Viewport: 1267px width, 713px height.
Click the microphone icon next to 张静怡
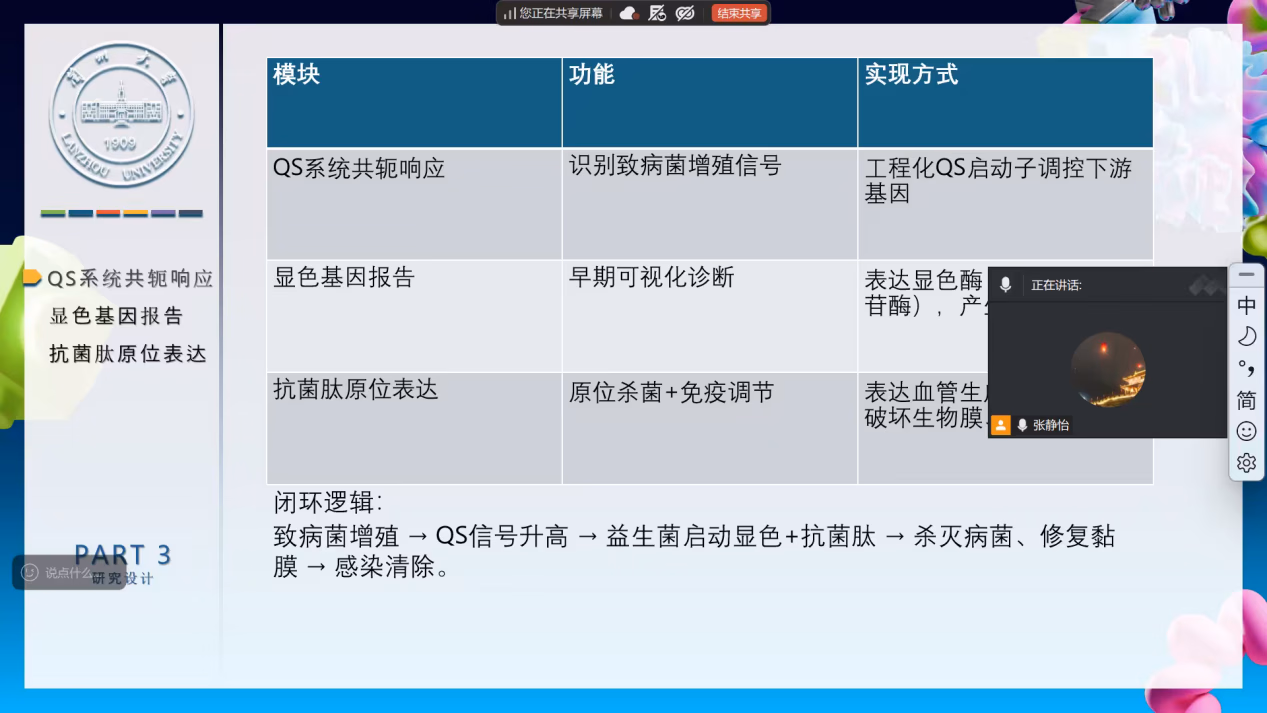[1022, 425]
